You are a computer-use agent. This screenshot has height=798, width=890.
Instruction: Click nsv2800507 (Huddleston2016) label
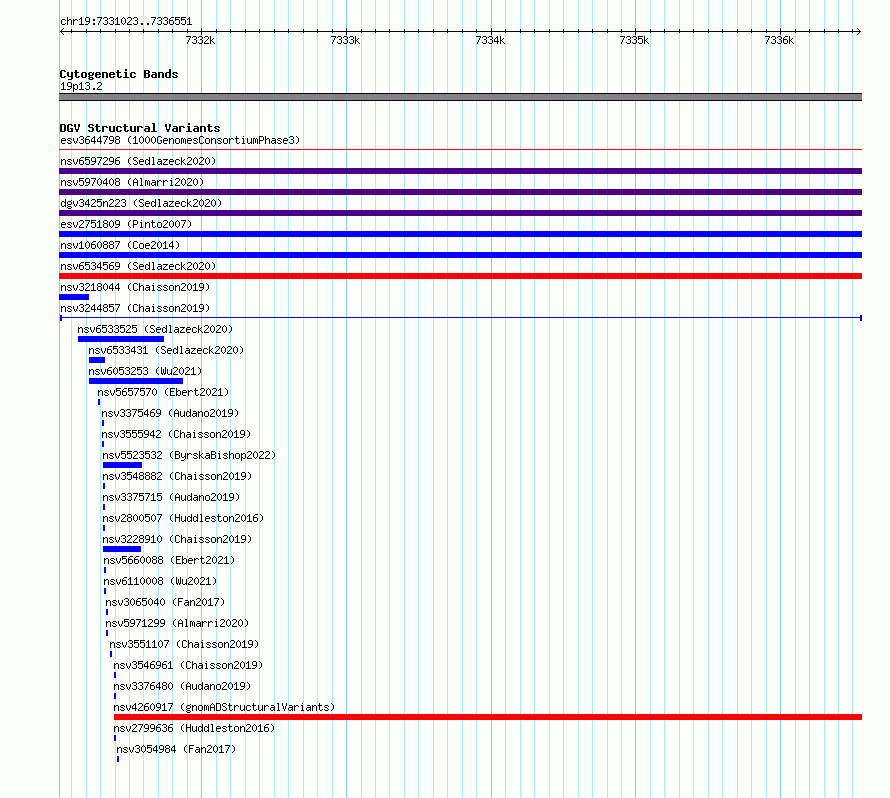coord(183,518)
